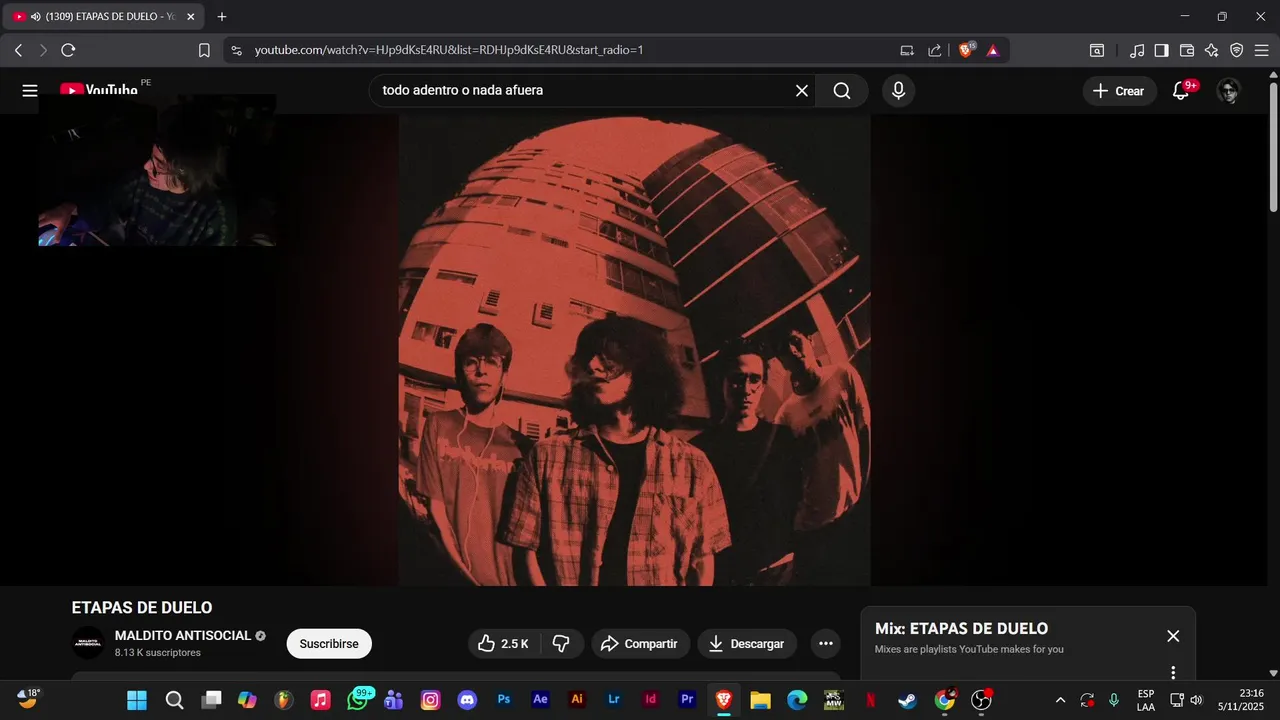Click the Compartir share button

coord(640,644)
